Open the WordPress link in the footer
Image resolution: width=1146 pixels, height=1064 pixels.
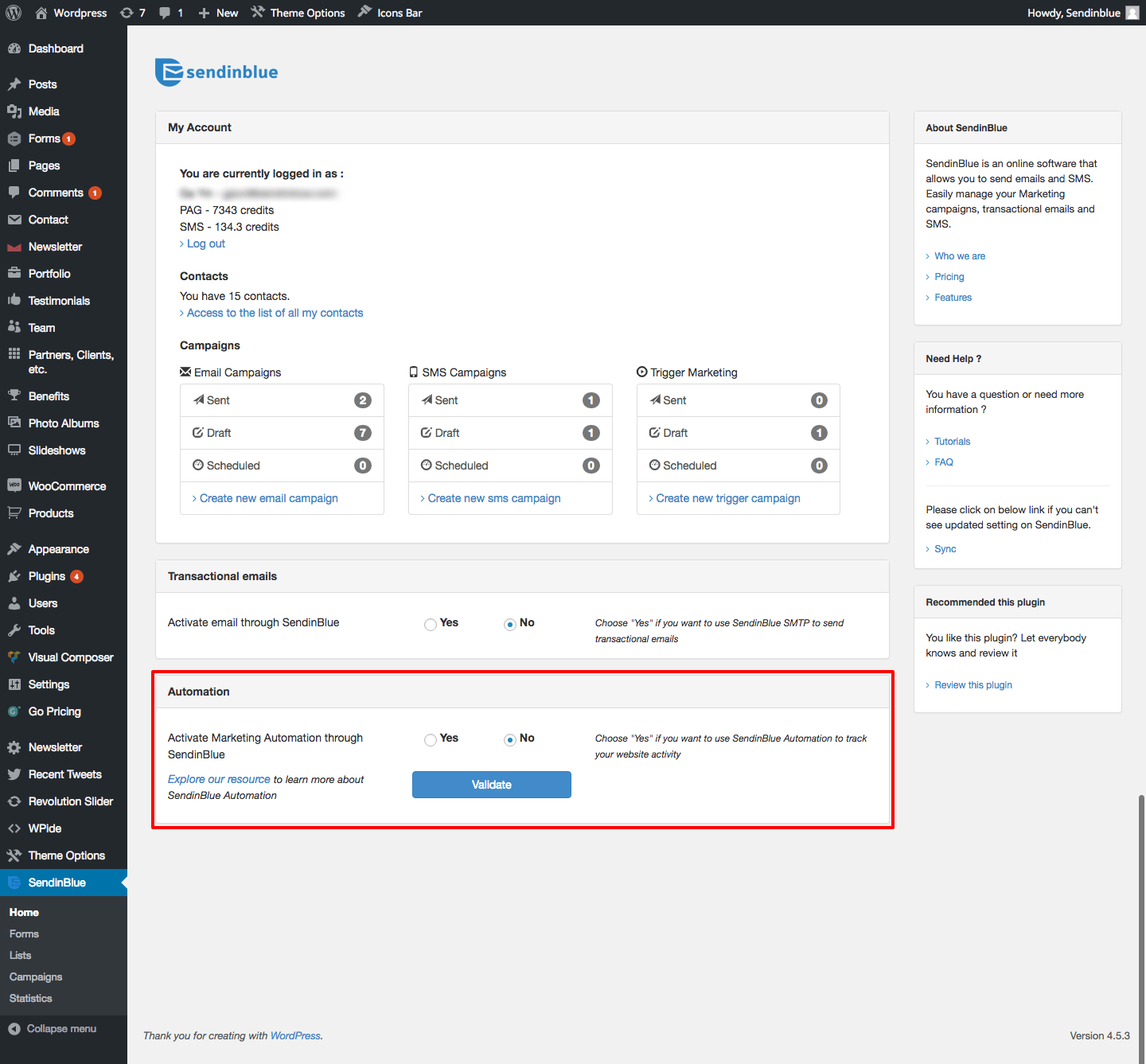point(295,1035)
